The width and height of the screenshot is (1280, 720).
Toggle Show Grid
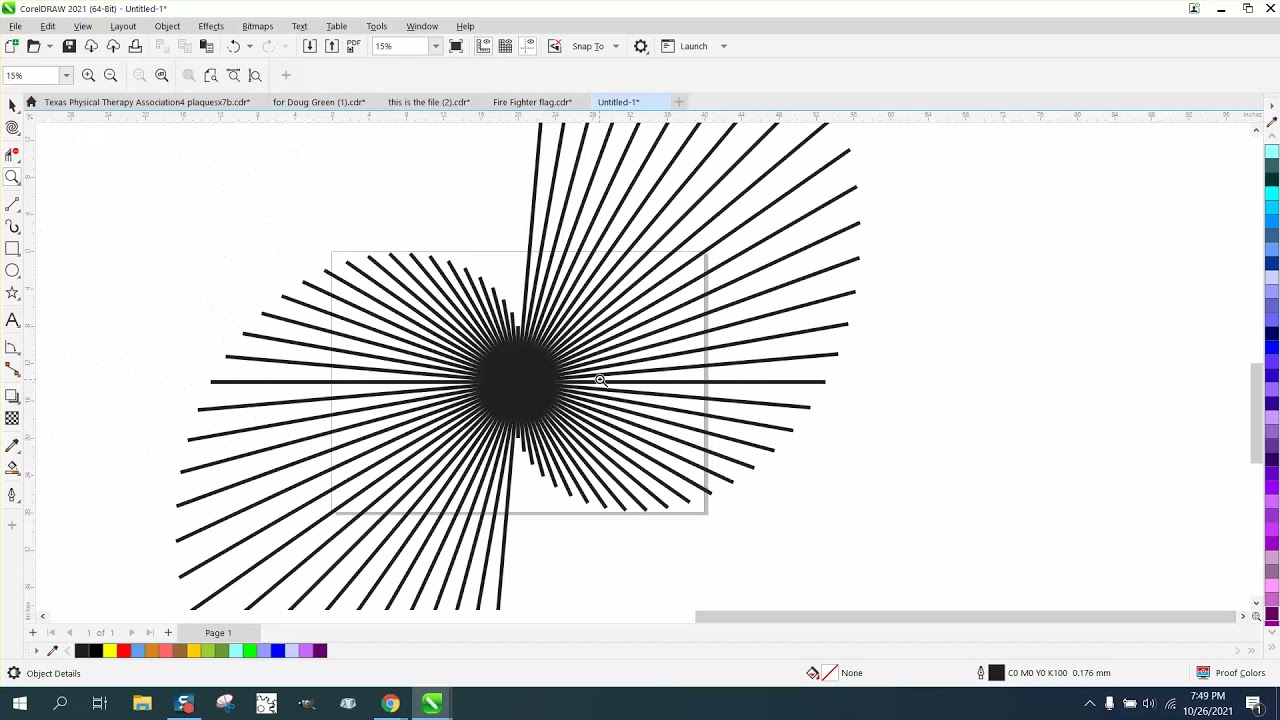pos(505,46)
